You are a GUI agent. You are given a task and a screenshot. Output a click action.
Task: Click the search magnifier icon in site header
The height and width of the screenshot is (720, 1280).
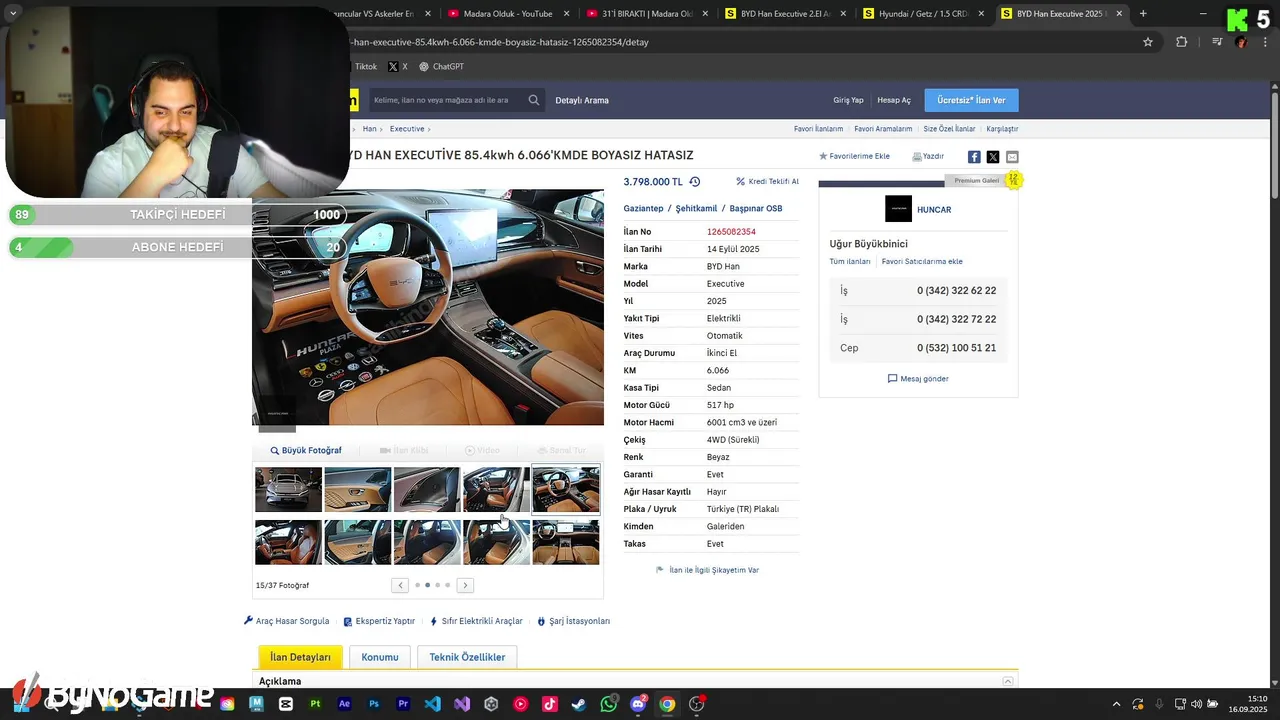(x=534, y=100)
